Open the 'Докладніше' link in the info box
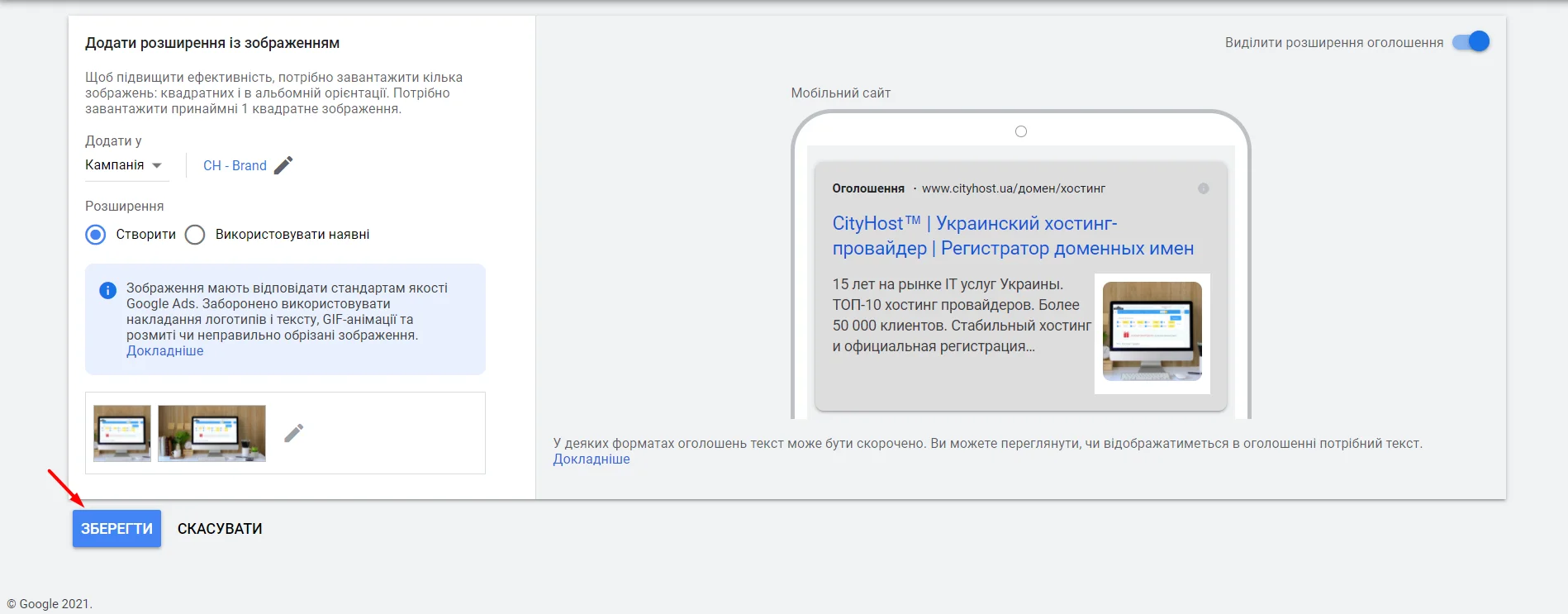 (164, 350)
